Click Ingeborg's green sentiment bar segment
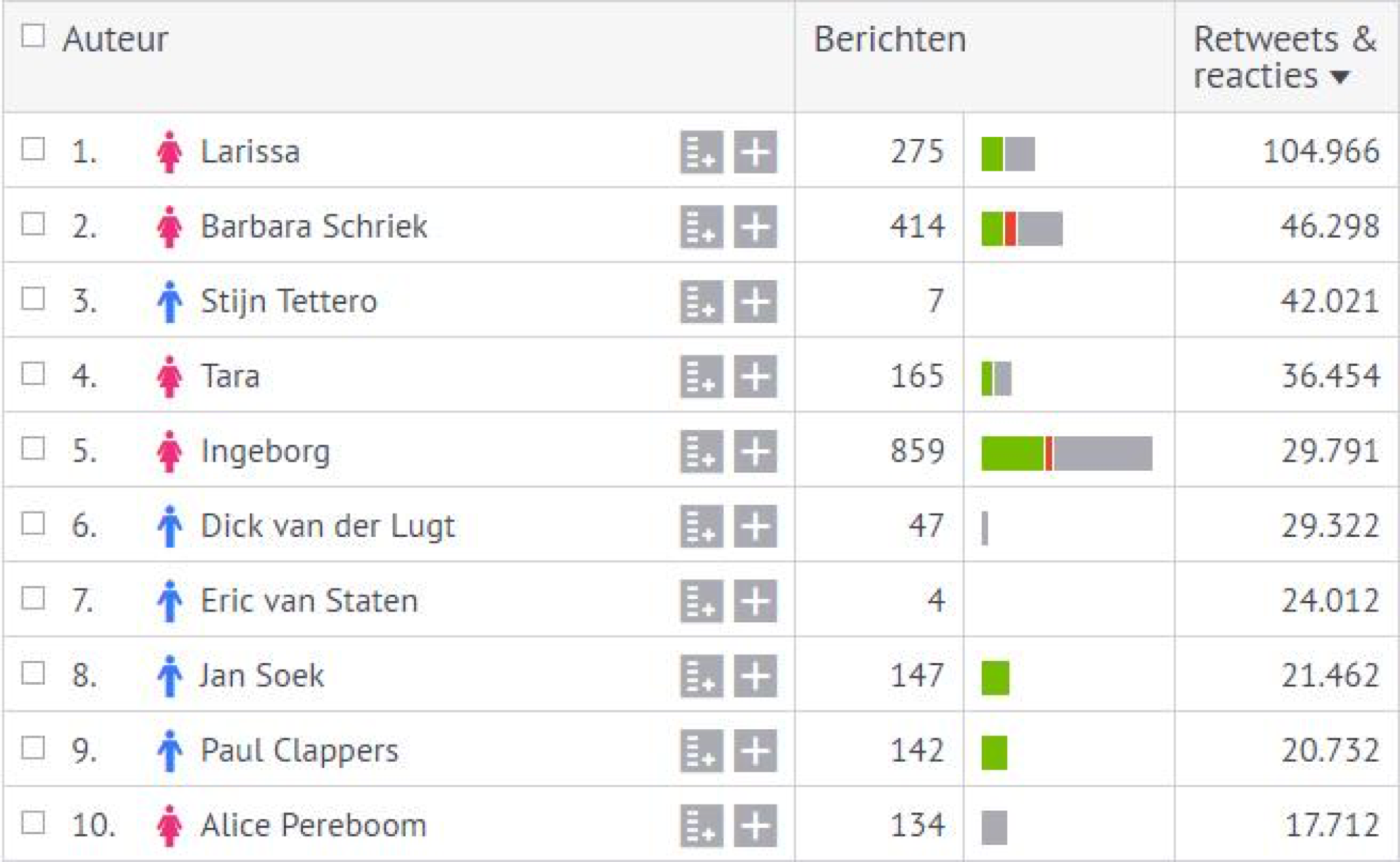The width and height of the screenshot is (1400, 862). 1012,453
